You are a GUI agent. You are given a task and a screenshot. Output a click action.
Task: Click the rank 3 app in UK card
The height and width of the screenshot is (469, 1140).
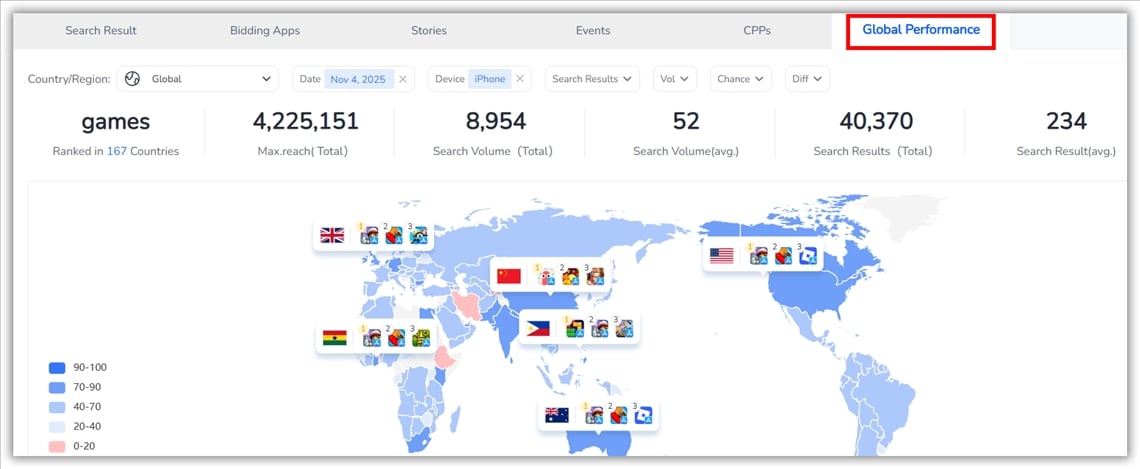click(x=419, y=235)
